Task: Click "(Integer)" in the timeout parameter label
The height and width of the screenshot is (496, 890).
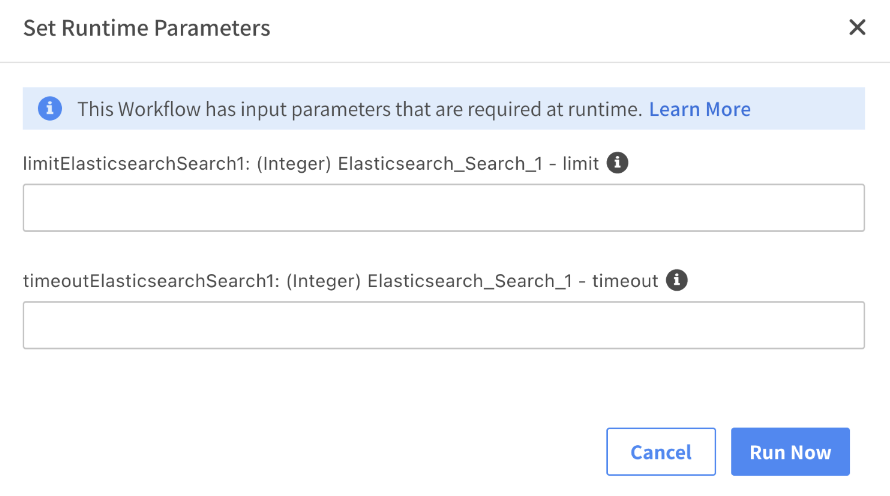Action: (324, 281)
